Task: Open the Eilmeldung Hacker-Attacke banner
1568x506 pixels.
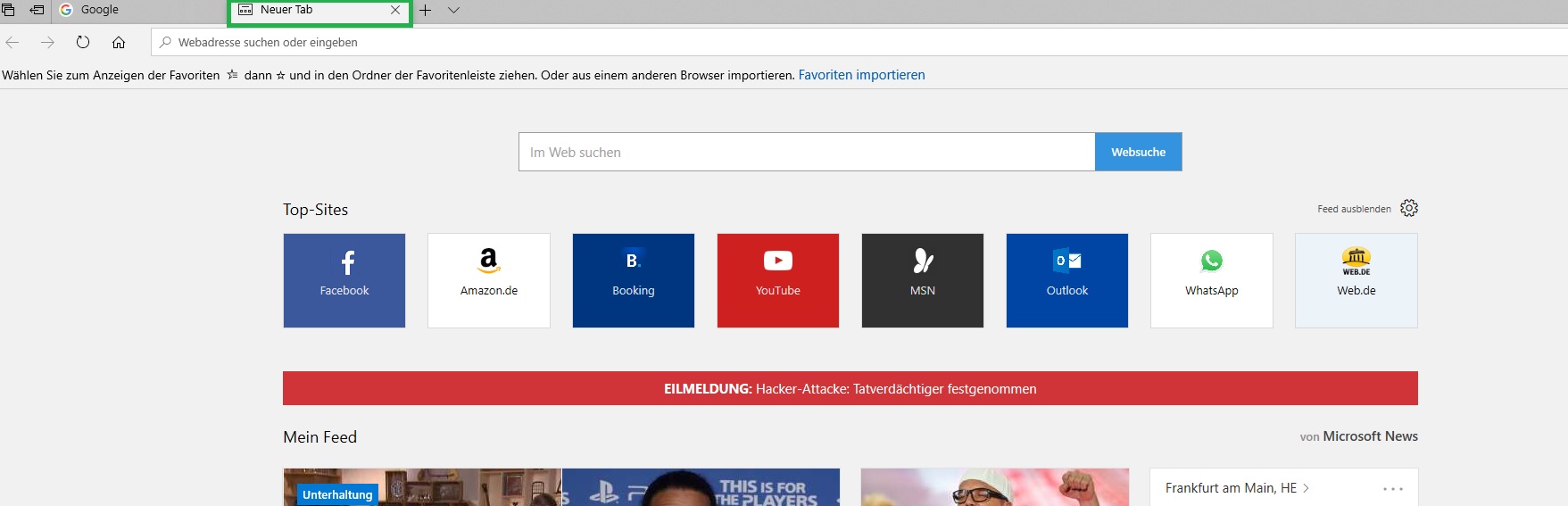Action: tap(850, 388)
